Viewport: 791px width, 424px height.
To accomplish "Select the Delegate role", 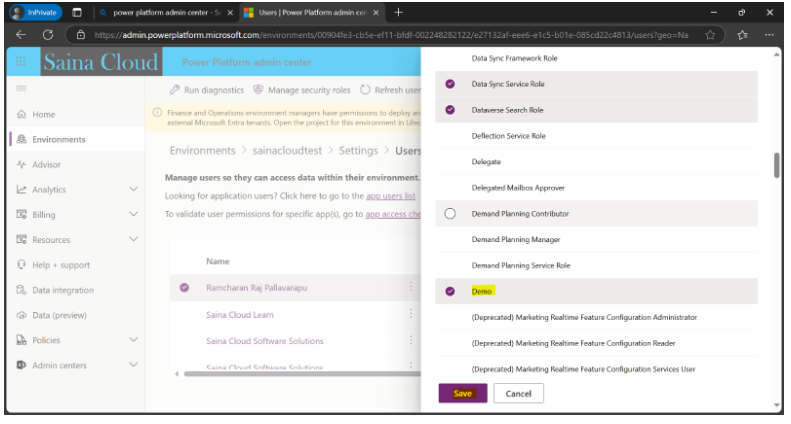I will pos(596,162).
